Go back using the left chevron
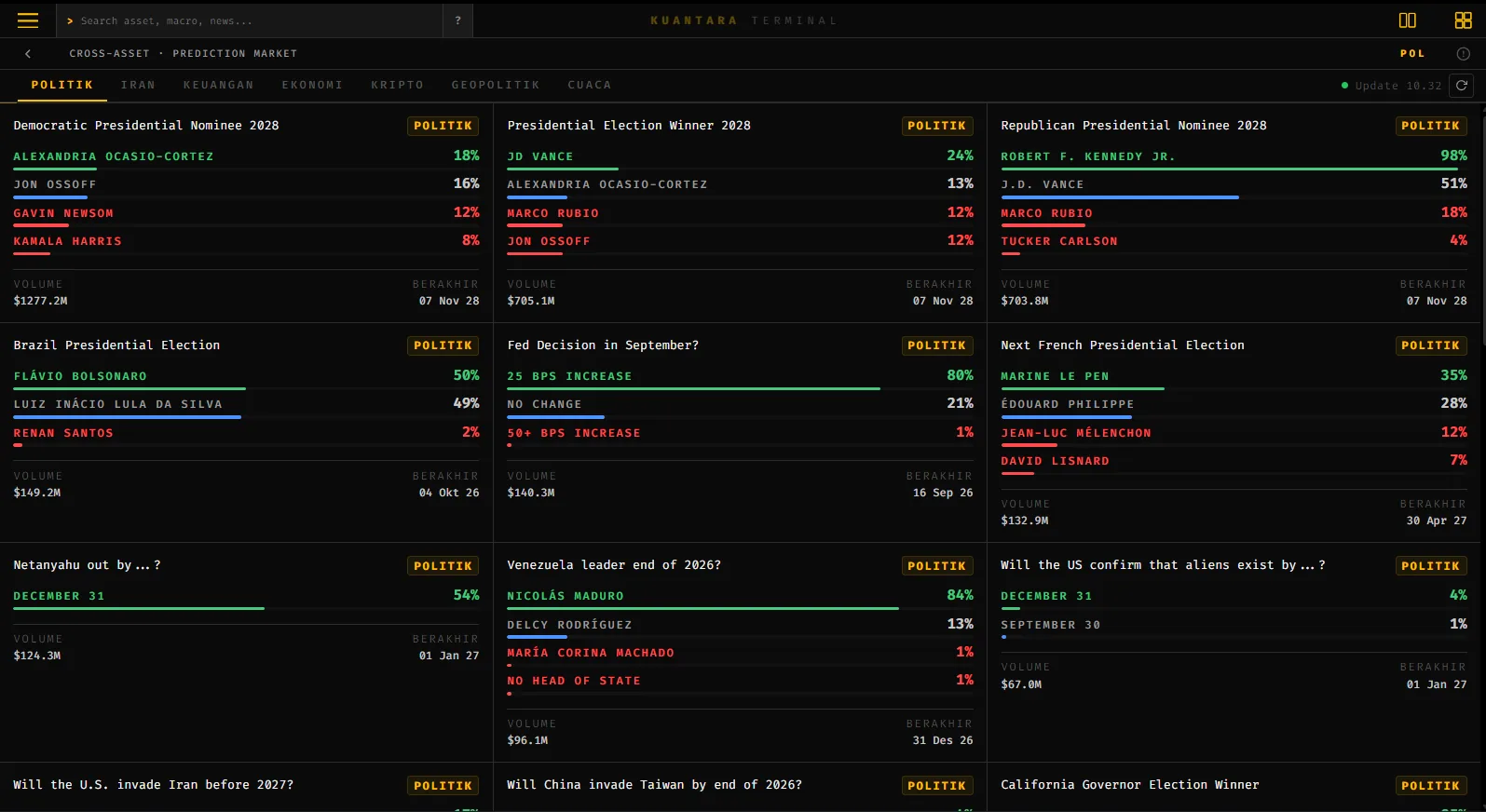This screenshot has height=812, width=1486. pos(28,54)
